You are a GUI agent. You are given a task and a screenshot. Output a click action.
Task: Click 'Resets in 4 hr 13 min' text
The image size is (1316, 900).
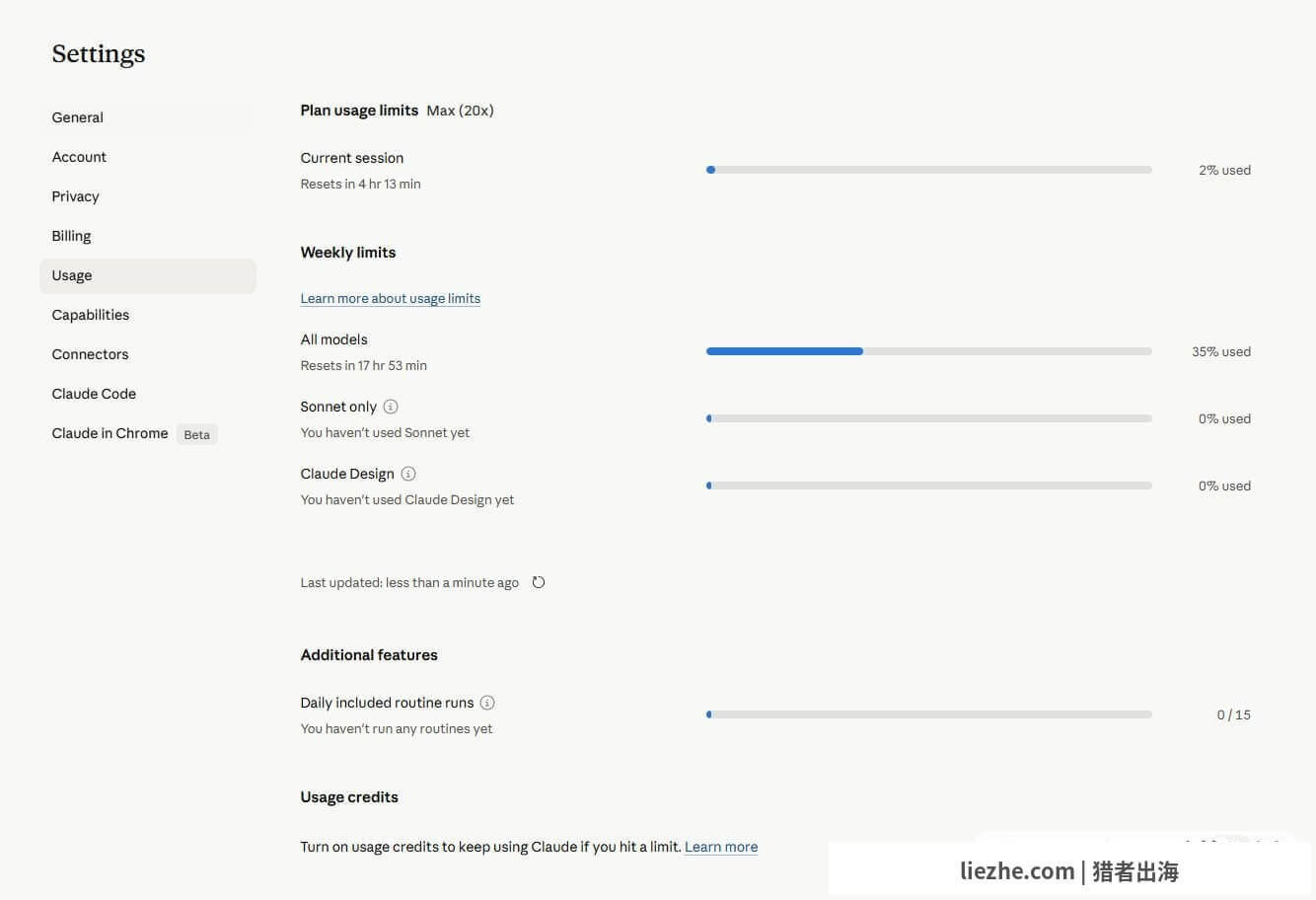pos(361,184)
